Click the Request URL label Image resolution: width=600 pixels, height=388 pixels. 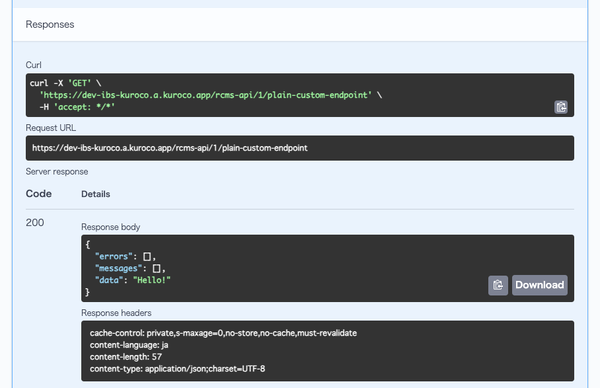pyautogui.click(x=51, y=128)
